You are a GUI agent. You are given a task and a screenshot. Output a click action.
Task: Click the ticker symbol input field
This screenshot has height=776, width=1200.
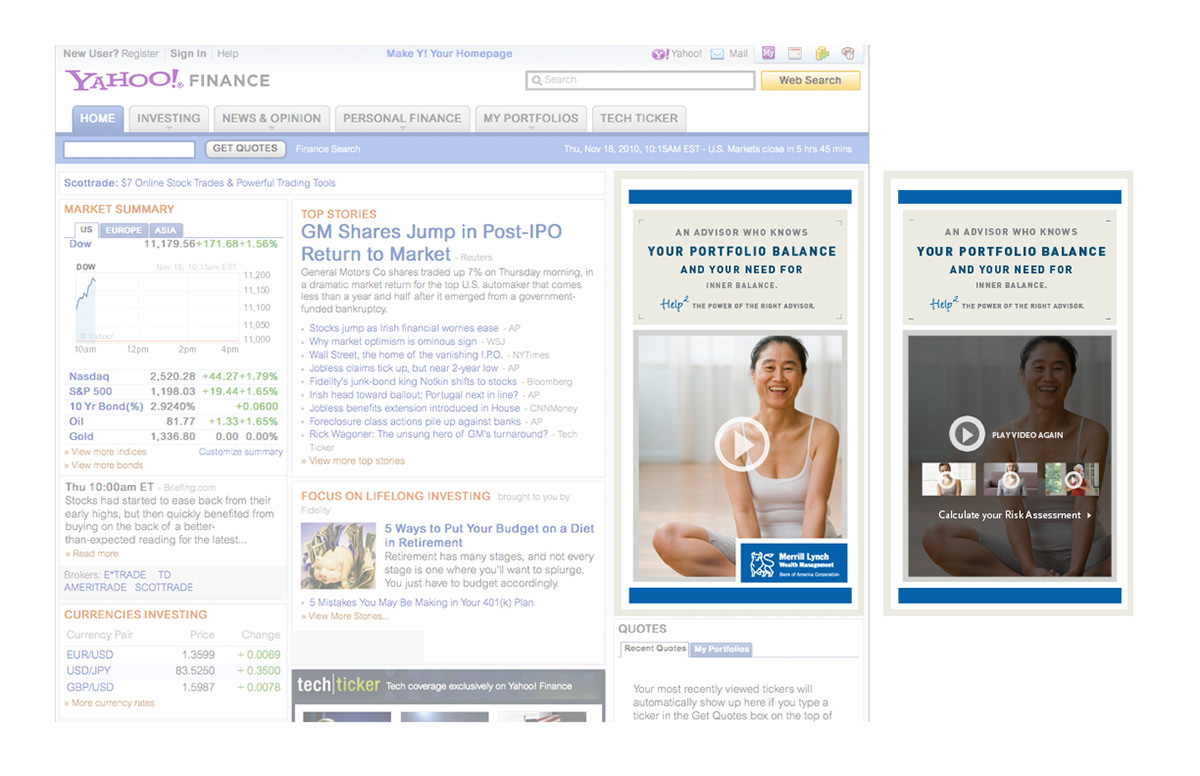coord(129,149)
